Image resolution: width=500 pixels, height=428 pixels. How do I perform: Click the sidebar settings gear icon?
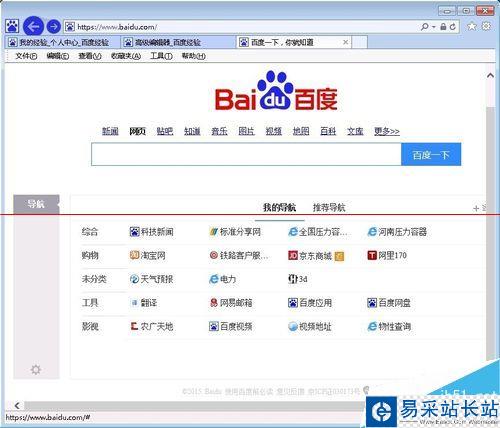[36, 369]
